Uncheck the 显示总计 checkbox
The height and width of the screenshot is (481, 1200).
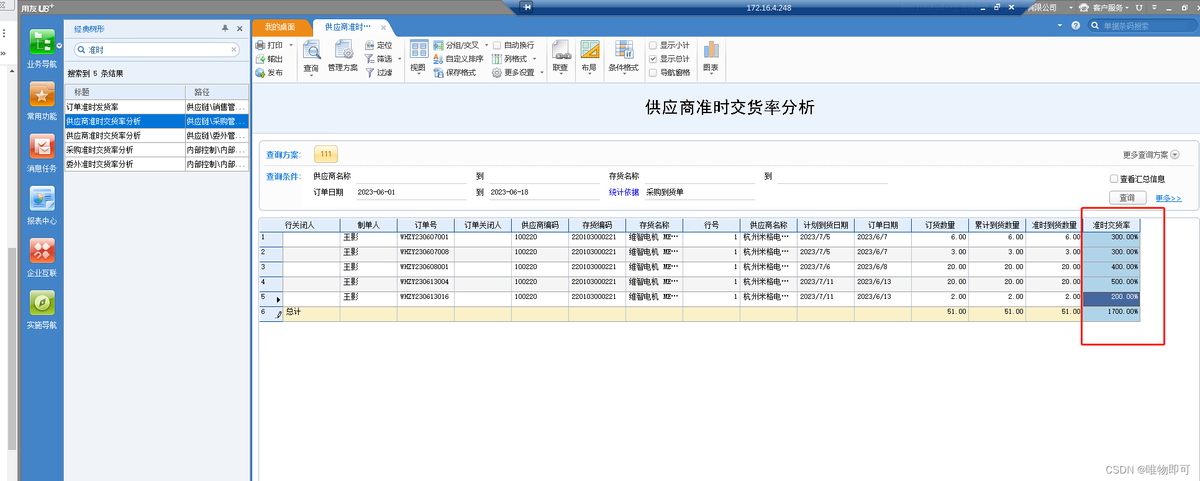(x=653, y=59)
